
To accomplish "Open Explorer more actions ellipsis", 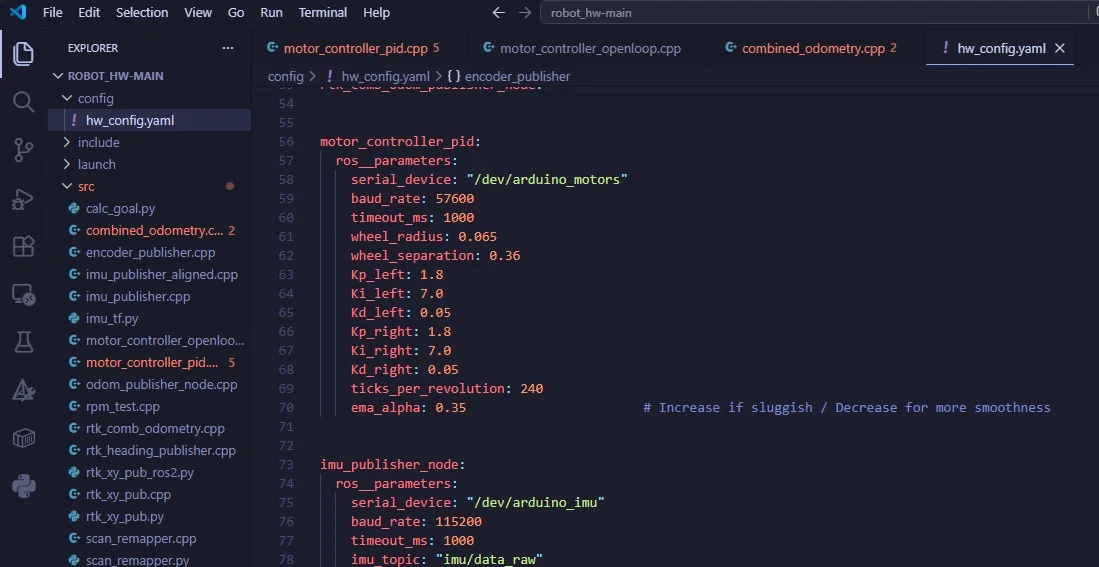I will (228, 48).
